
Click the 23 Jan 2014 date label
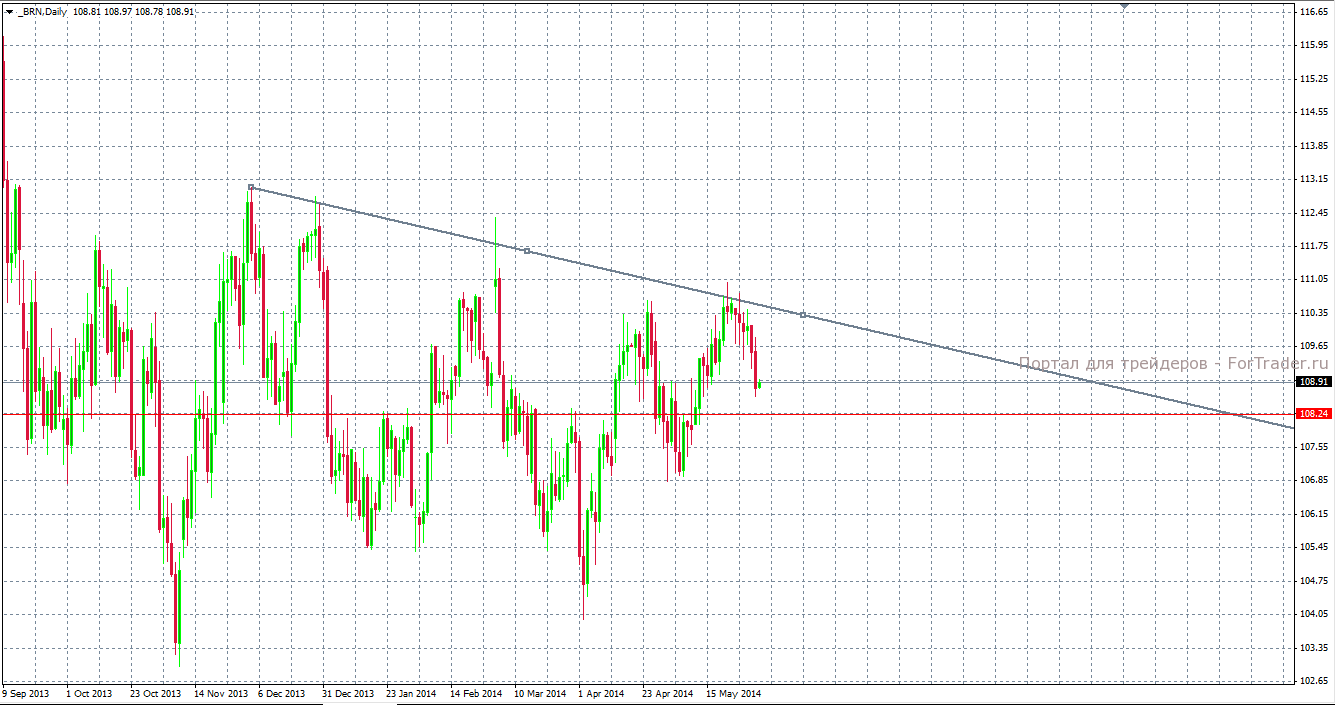point(411,693)
